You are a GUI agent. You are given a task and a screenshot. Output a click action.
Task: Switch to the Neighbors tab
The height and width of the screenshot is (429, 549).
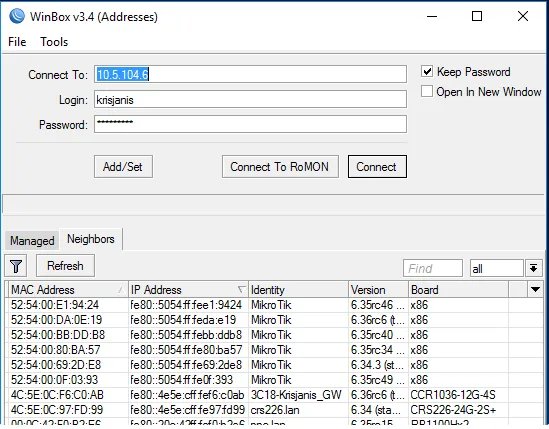[91, 239]
